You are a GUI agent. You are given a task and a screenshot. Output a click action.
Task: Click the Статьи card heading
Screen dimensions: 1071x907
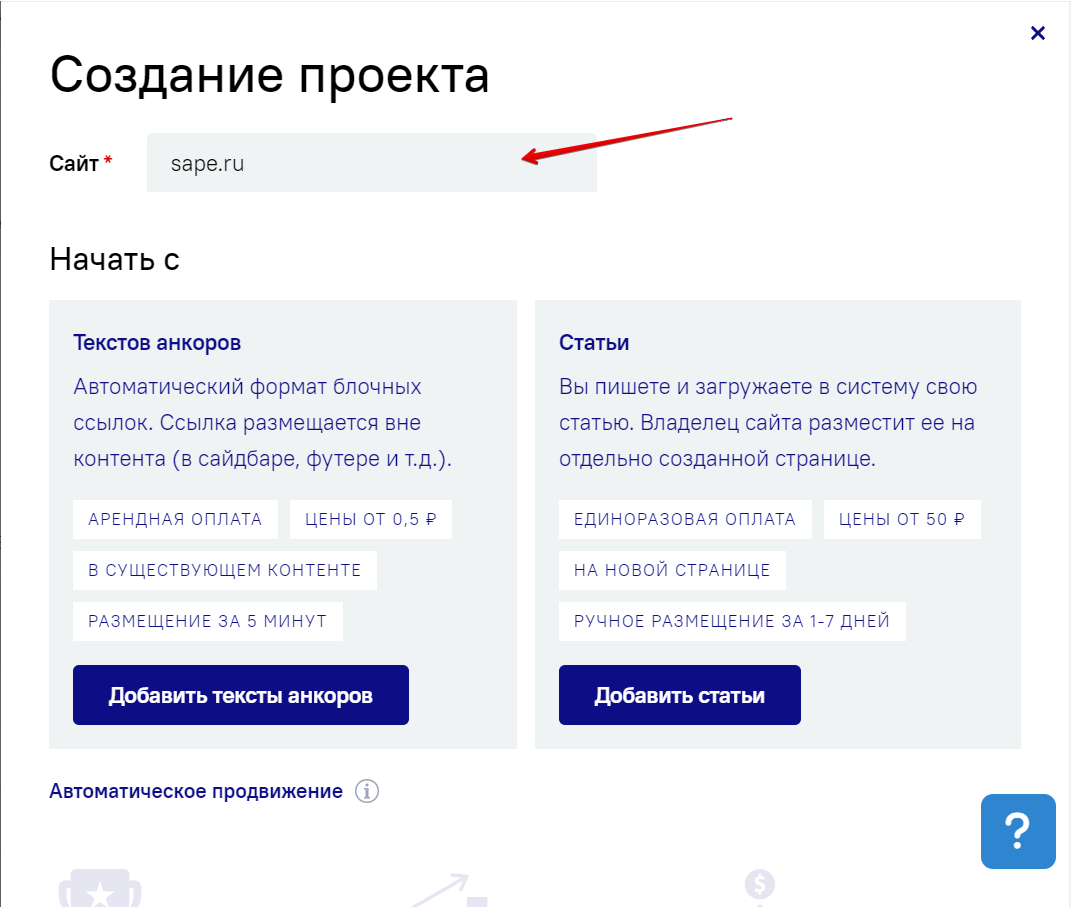pyautogui.click(x=594, y=342)
